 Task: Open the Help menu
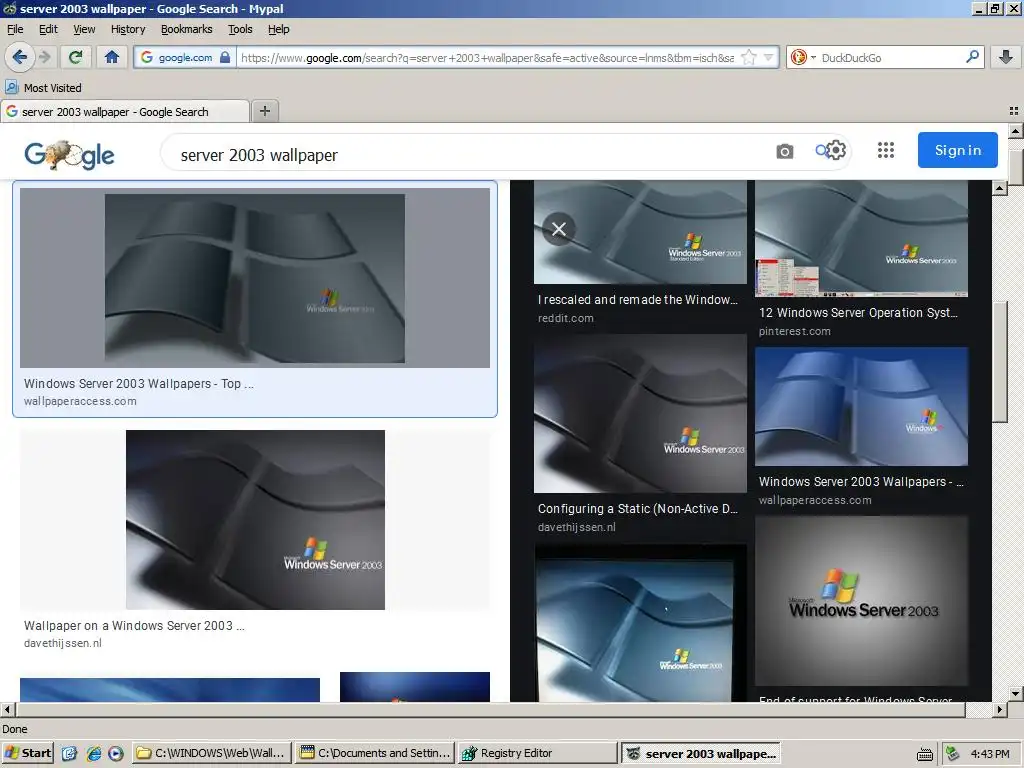279,29
